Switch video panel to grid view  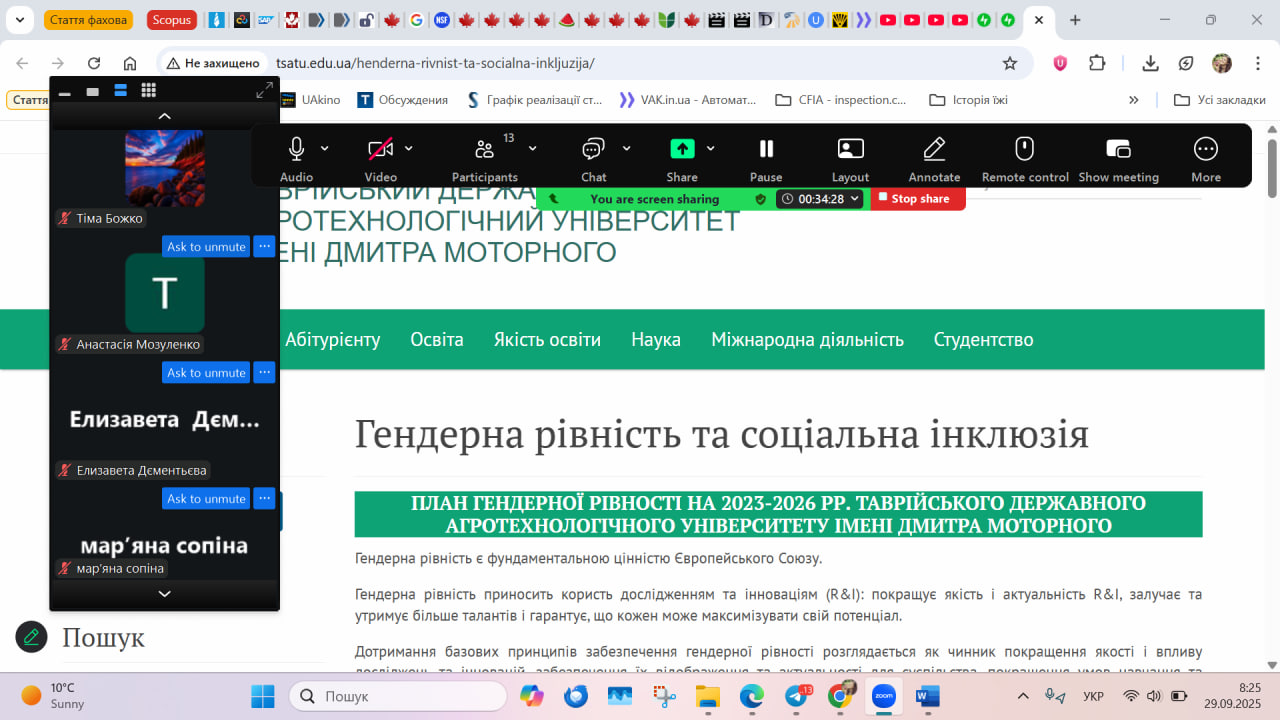click(148, 91)
